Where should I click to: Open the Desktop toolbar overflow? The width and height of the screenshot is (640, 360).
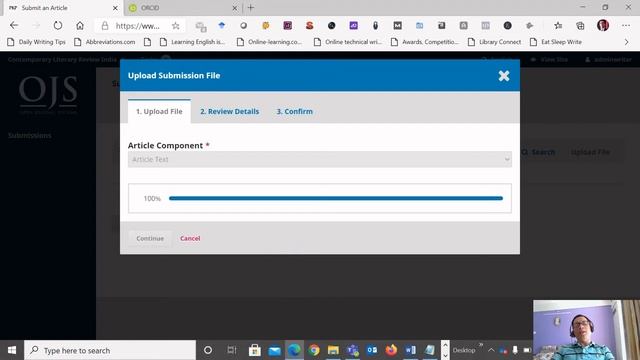coord(481,345)
